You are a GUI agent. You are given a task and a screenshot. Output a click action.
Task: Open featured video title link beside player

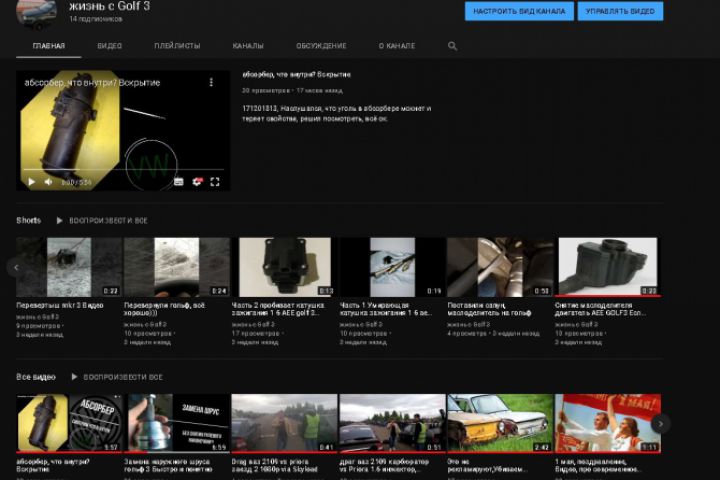297,74
